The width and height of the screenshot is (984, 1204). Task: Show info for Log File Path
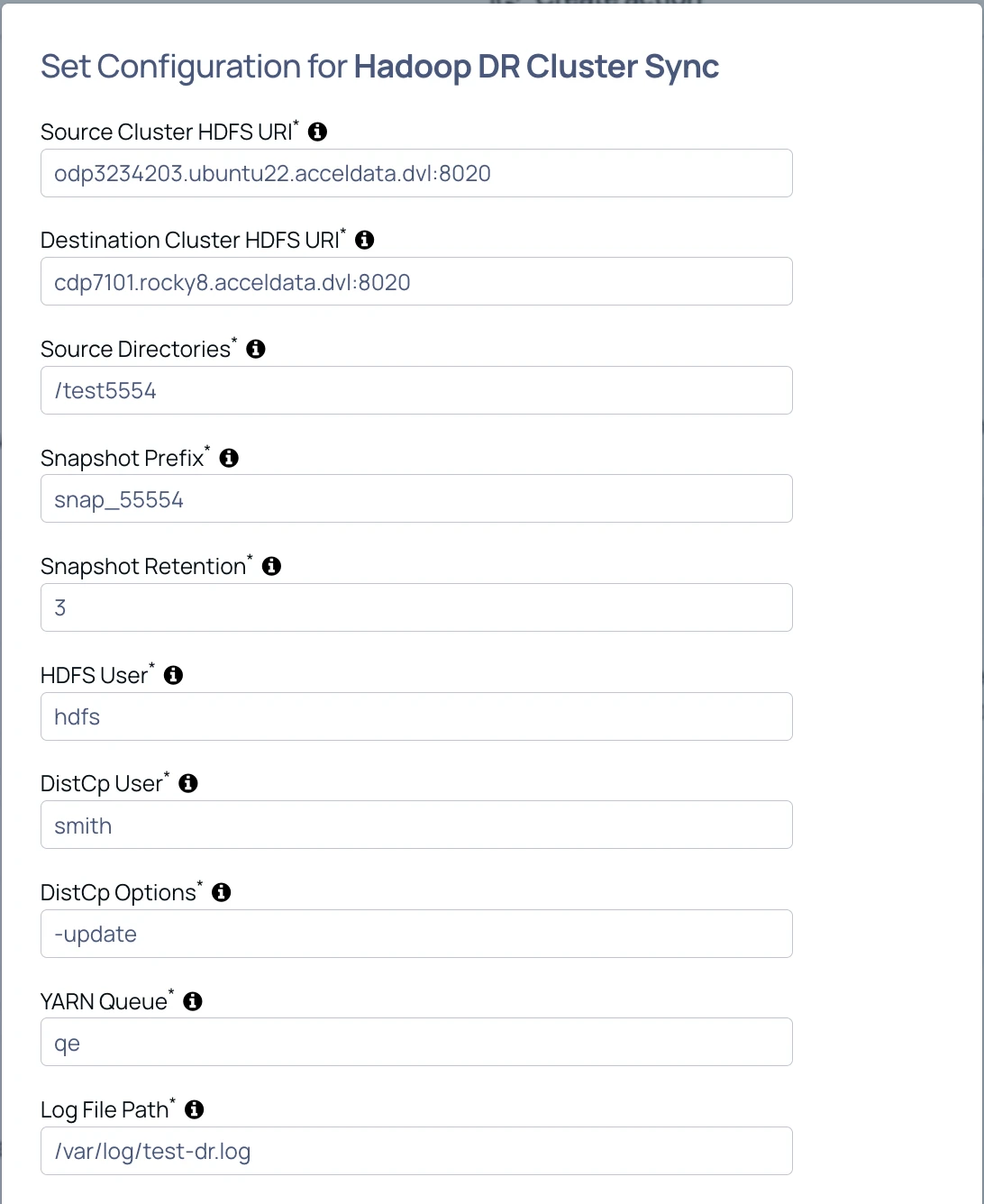coord(194,1109)
